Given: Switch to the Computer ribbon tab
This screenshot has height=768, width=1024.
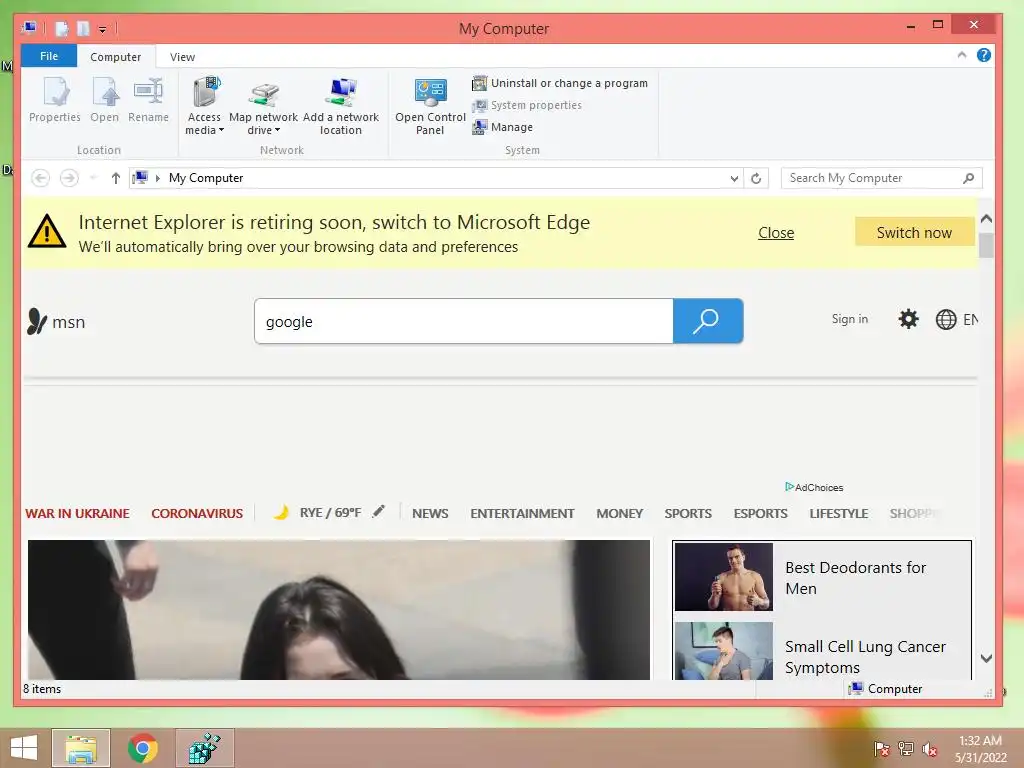Looking at the screenshot, I should 116,57.
